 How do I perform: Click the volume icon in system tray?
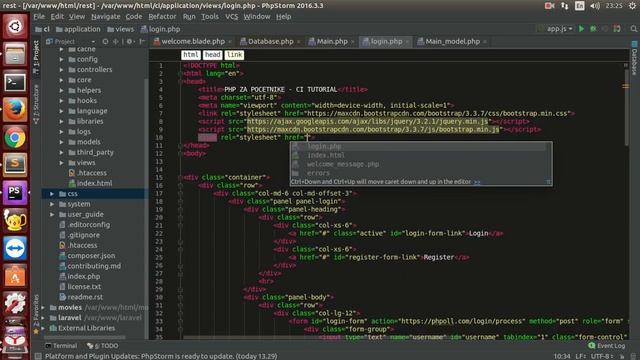coord(595,6)
